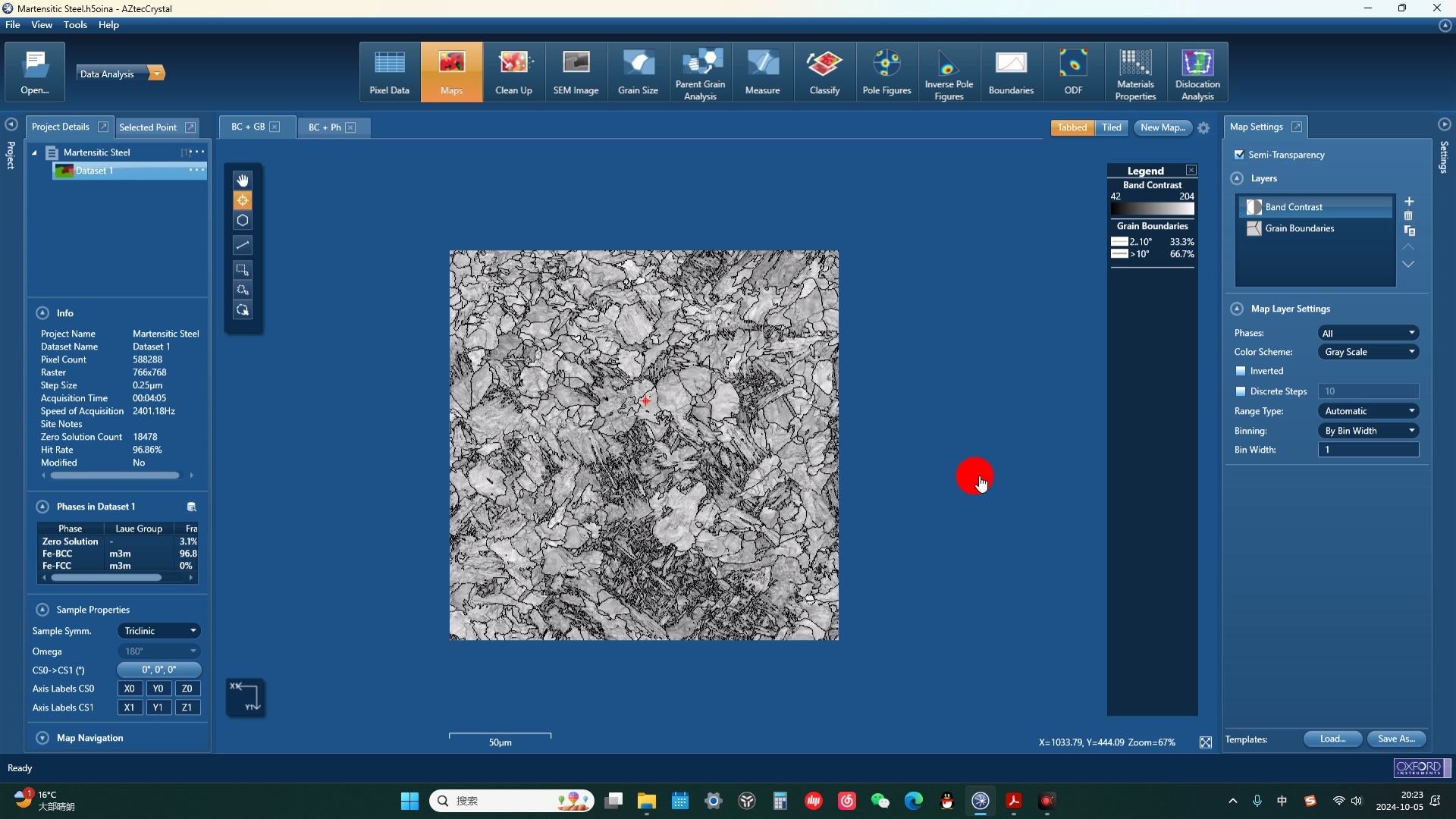Image resolution: width=1456 pixels, height=819 pixels.
Task: Open Dislocation Analysis
Action: pyautogui.click(x=1197, y=73)
